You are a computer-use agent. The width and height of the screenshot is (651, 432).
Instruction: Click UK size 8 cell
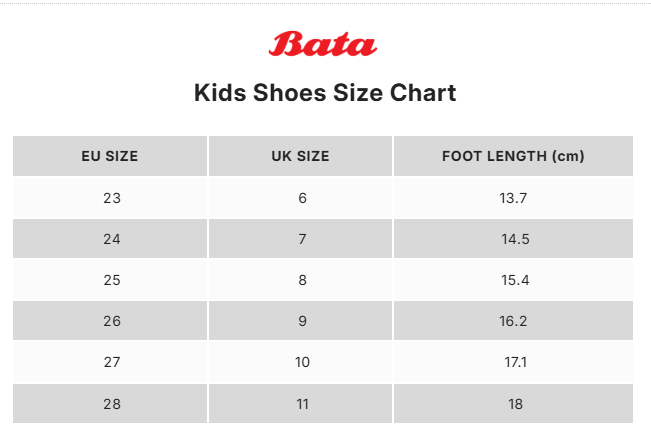coord(302,280)
